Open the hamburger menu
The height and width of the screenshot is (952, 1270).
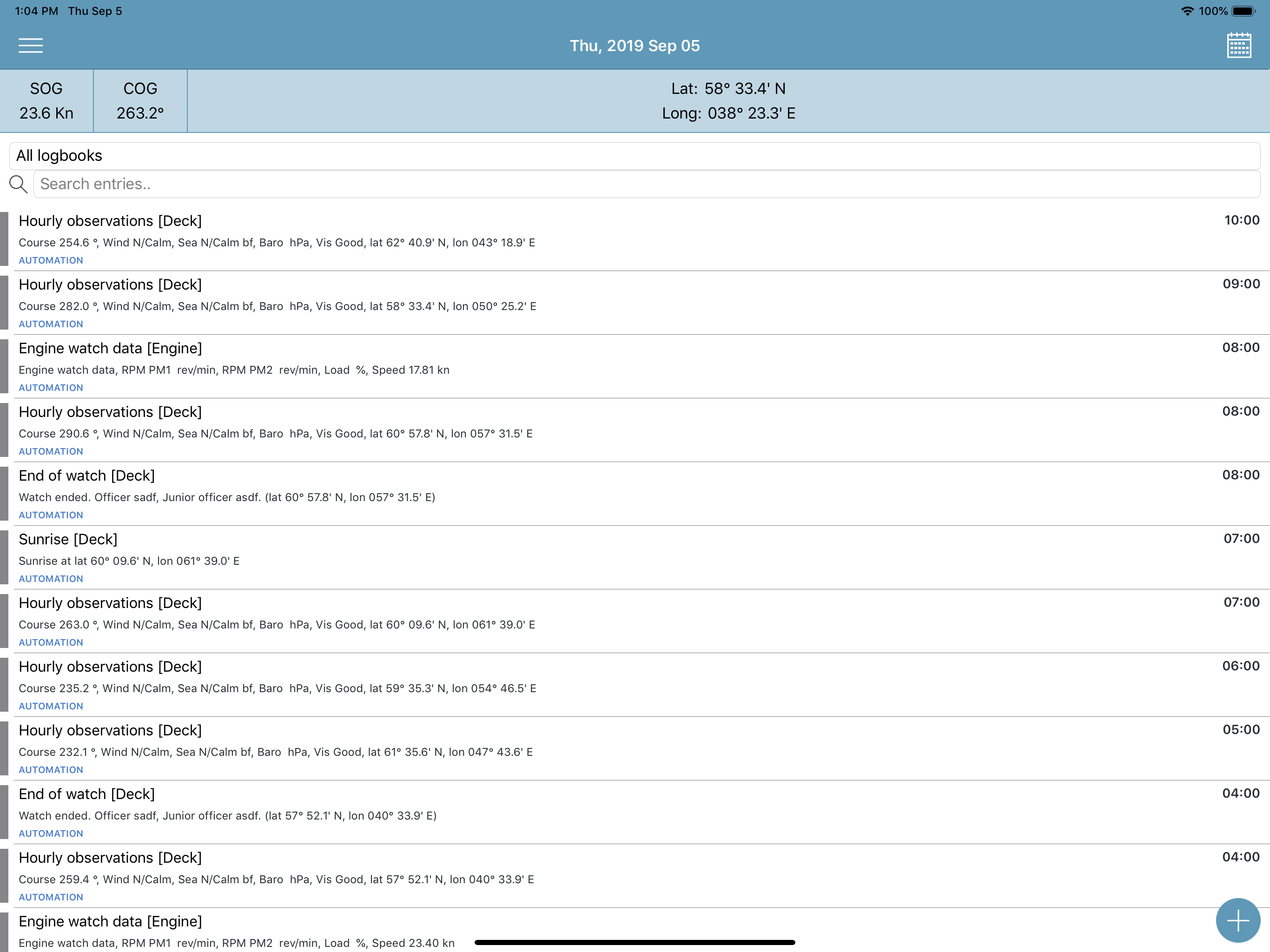(30, 46)
